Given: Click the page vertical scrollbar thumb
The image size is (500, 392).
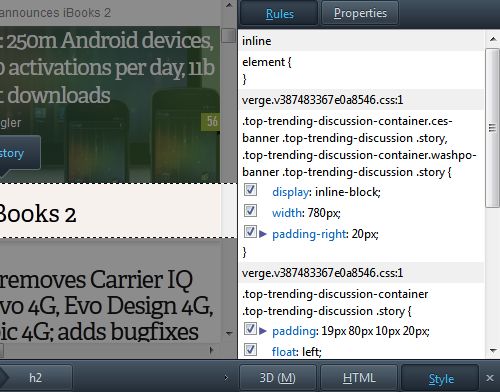Looking at the screenshot, I should 229,36.
